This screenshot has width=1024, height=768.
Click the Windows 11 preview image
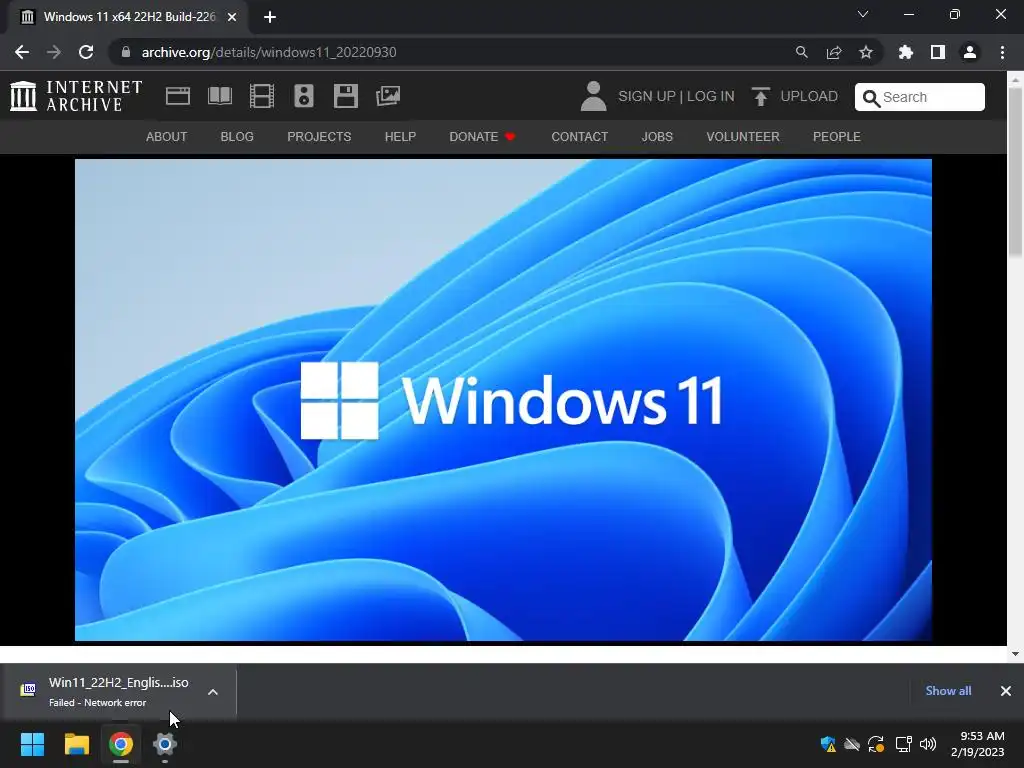(x=503, y=400)
